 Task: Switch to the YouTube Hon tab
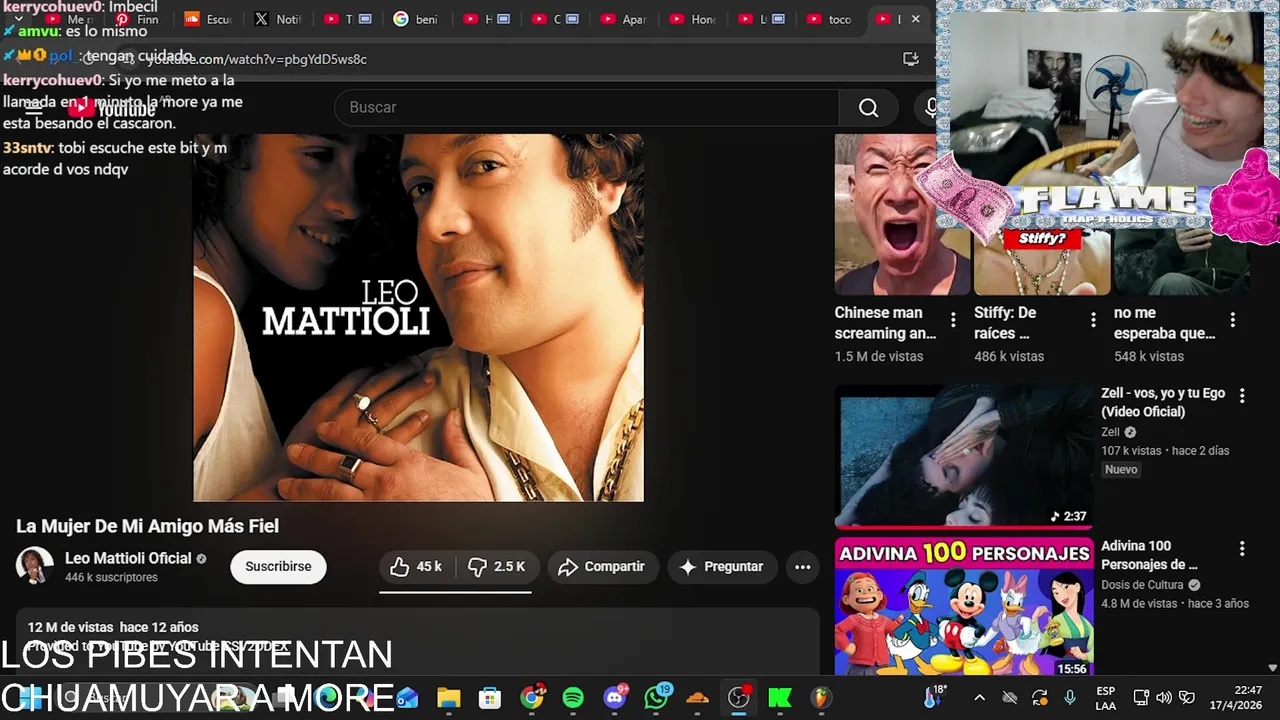693,19
